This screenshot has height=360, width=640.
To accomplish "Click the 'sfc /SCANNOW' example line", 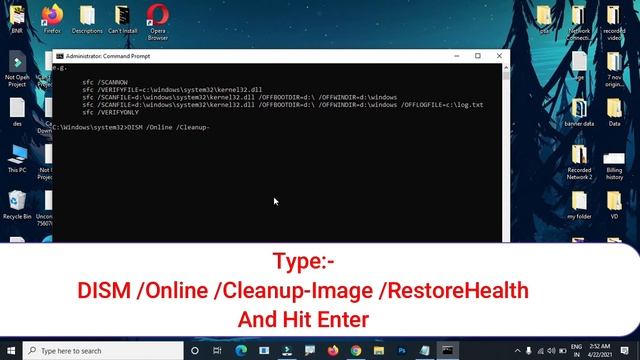I will point(105,82).
